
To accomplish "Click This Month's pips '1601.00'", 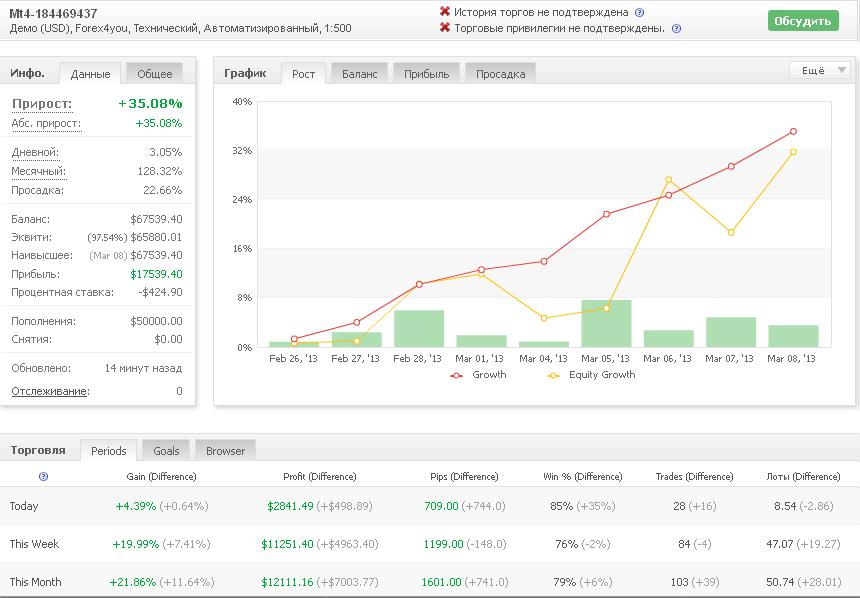I will 442,582.
